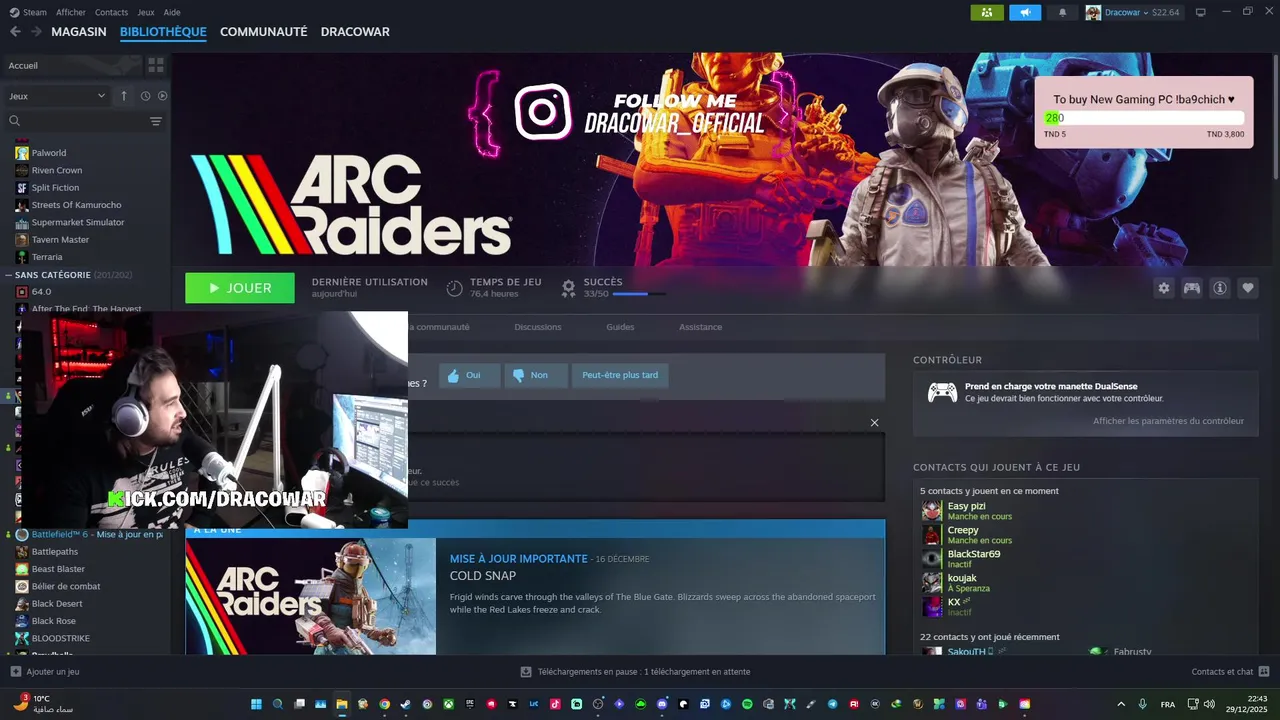This screenshot has width=1280, height=720.
Task: Open Windows Start menu
Action: click(x=256, y=704)
